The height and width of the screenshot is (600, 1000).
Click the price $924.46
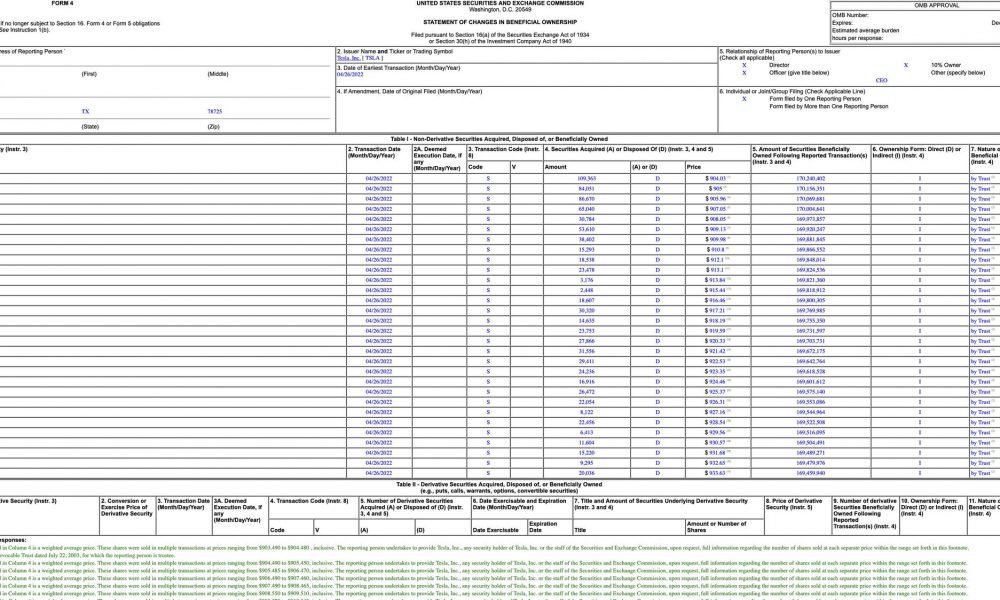[x=716, y=382]
